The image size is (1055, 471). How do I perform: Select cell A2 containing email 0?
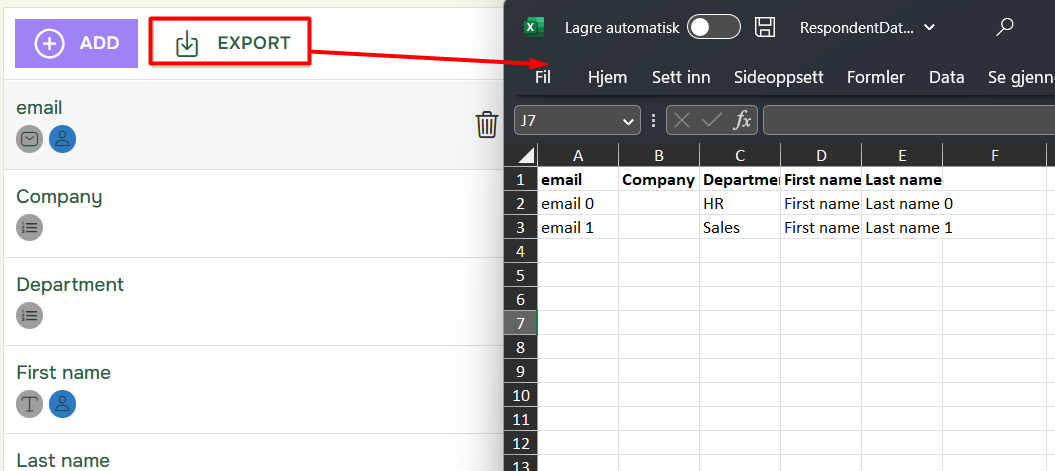(578, 203)
